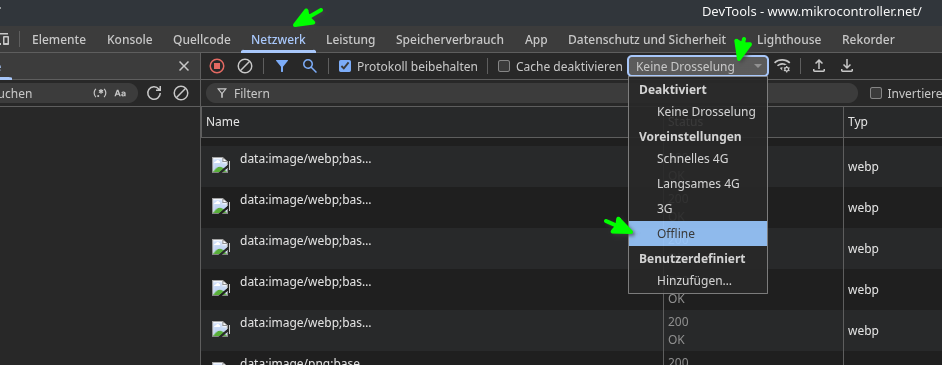
Task: Toggle case sensitive Aa search option
Action: (x=120, y=93)
